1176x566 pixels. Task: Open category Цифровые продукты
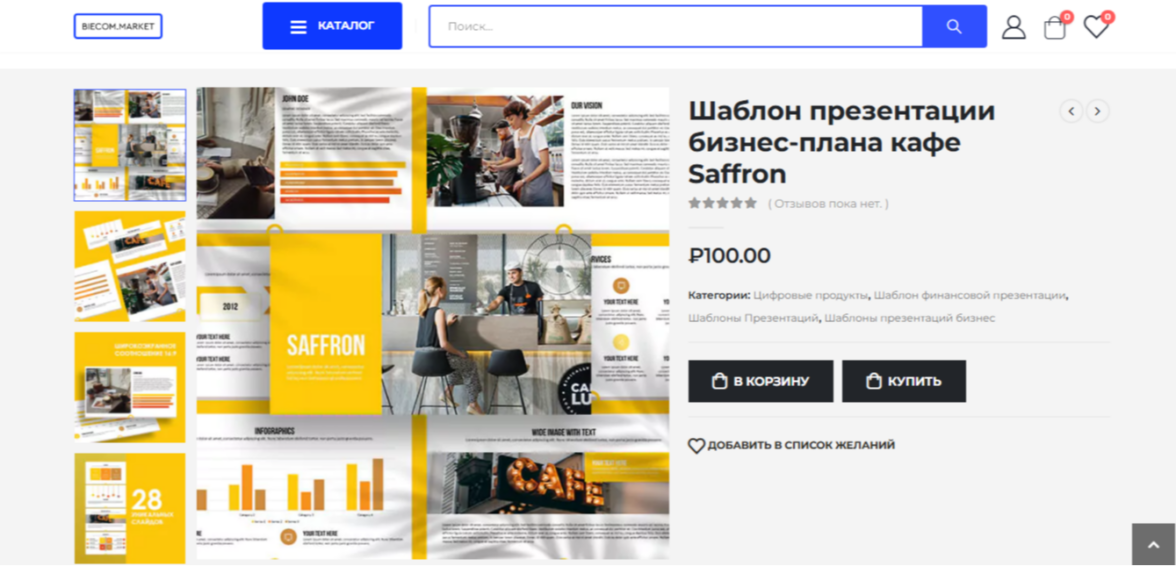[811, 295]
